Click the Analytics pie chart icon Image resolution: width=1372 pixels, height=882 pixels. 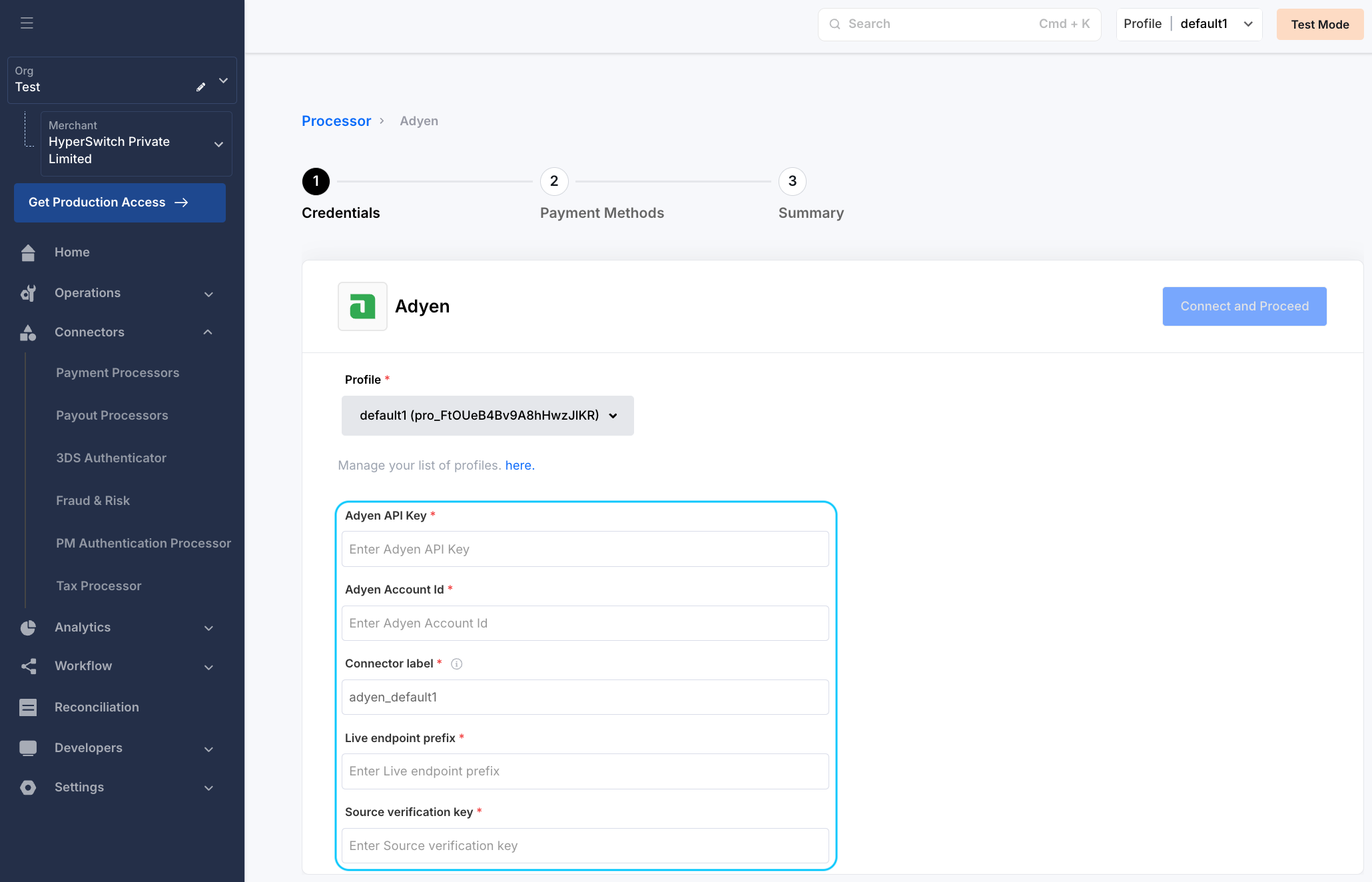pyautogui.click(x=28, y=628)
